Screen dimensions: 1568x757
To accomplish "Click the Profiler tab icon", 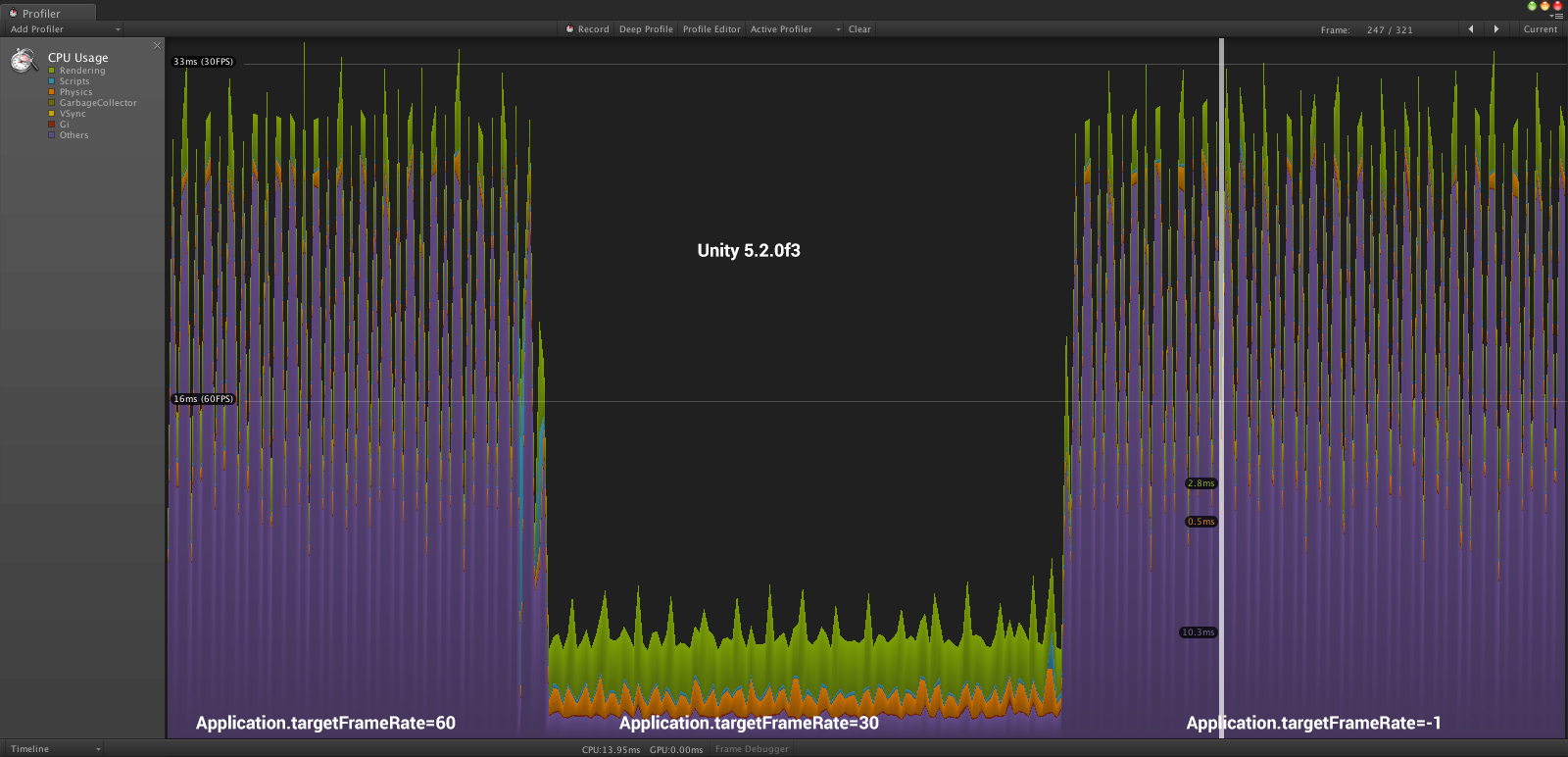I will tap(14, 14).
